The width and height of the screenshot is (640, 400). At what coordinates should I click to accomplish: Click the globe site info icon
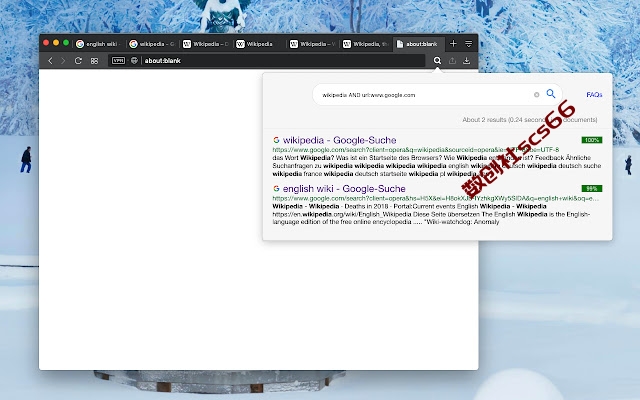[x=134, y=60]
